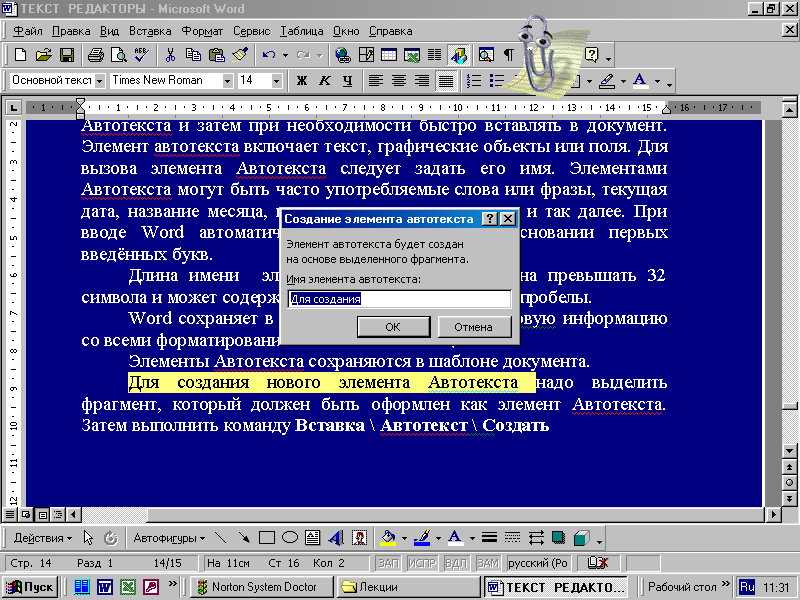800x600 pixels.
Task: Toggle underline Ч formatting
Action: (348, 81)
